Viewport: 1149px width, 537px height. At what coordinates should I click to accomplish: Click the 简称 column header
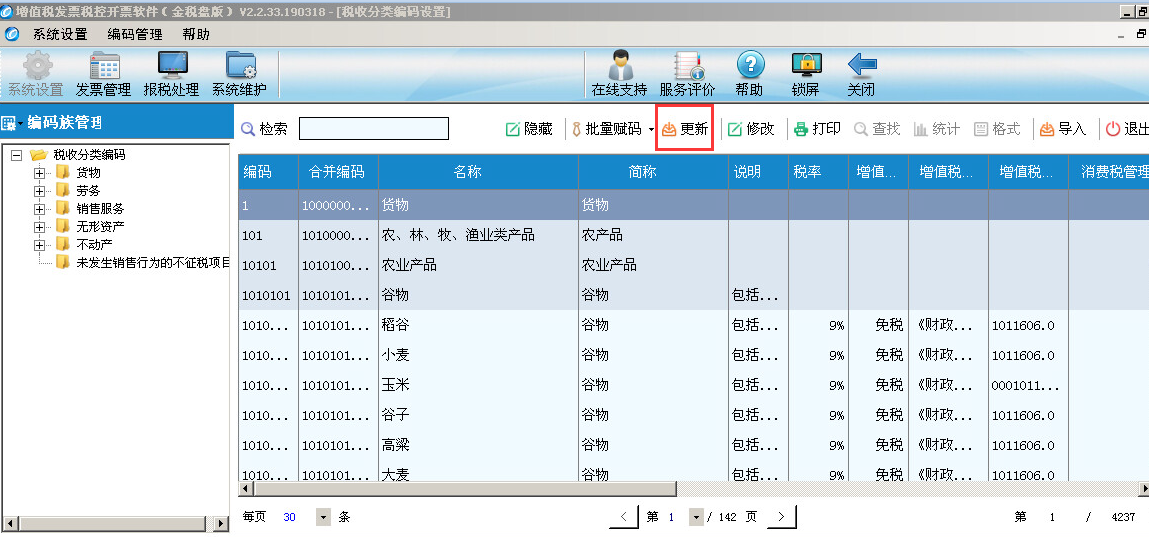[x=653, y=172]
